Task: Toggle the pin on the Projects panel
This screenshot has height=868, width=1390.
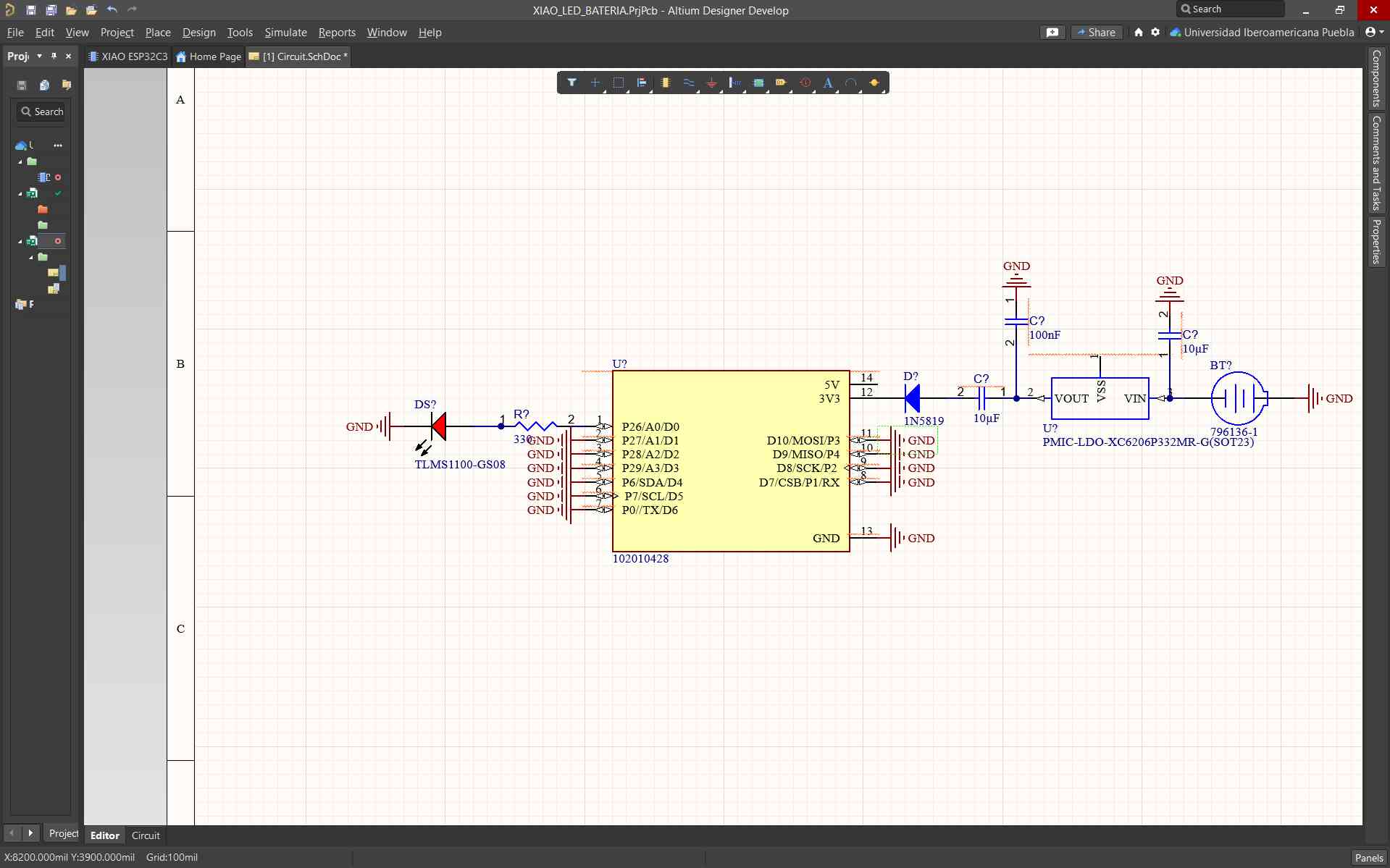Action: [54, 56]
